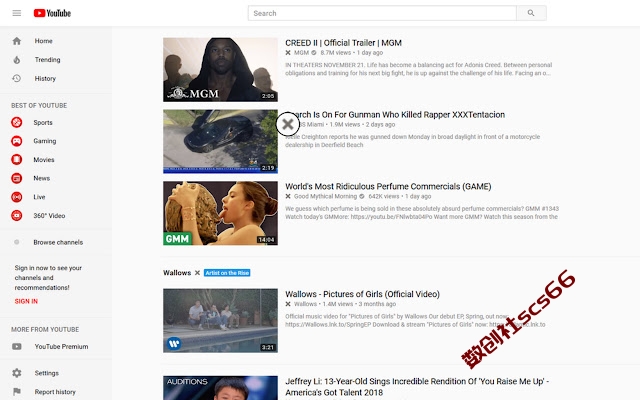Click the History clock icon
Viewport: 640px width, 400px height.
coord(17,78)
